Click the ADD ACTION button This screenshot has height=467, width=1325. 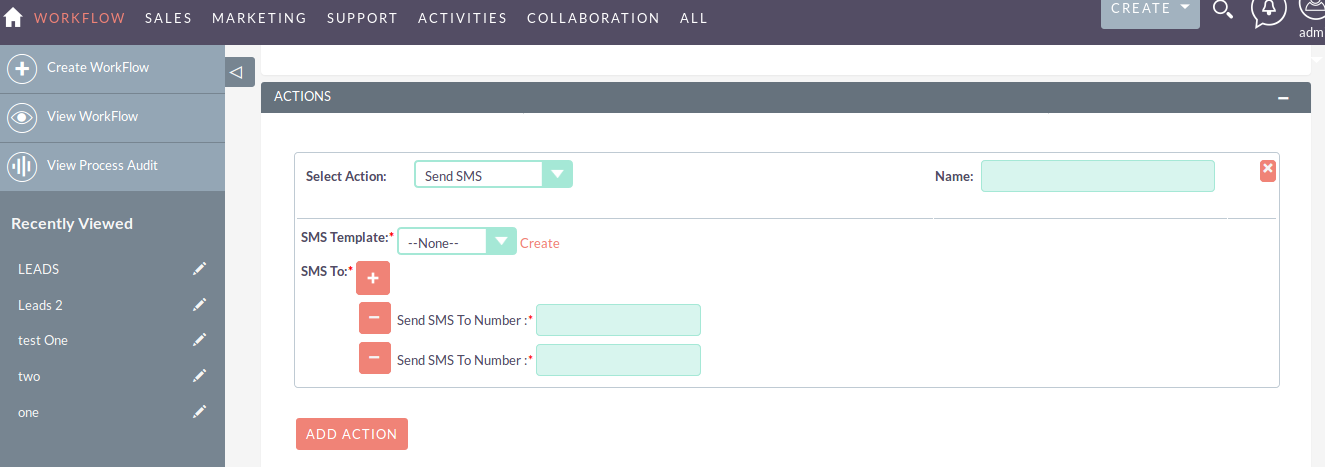pyautogui.click(x=352, y=434)
